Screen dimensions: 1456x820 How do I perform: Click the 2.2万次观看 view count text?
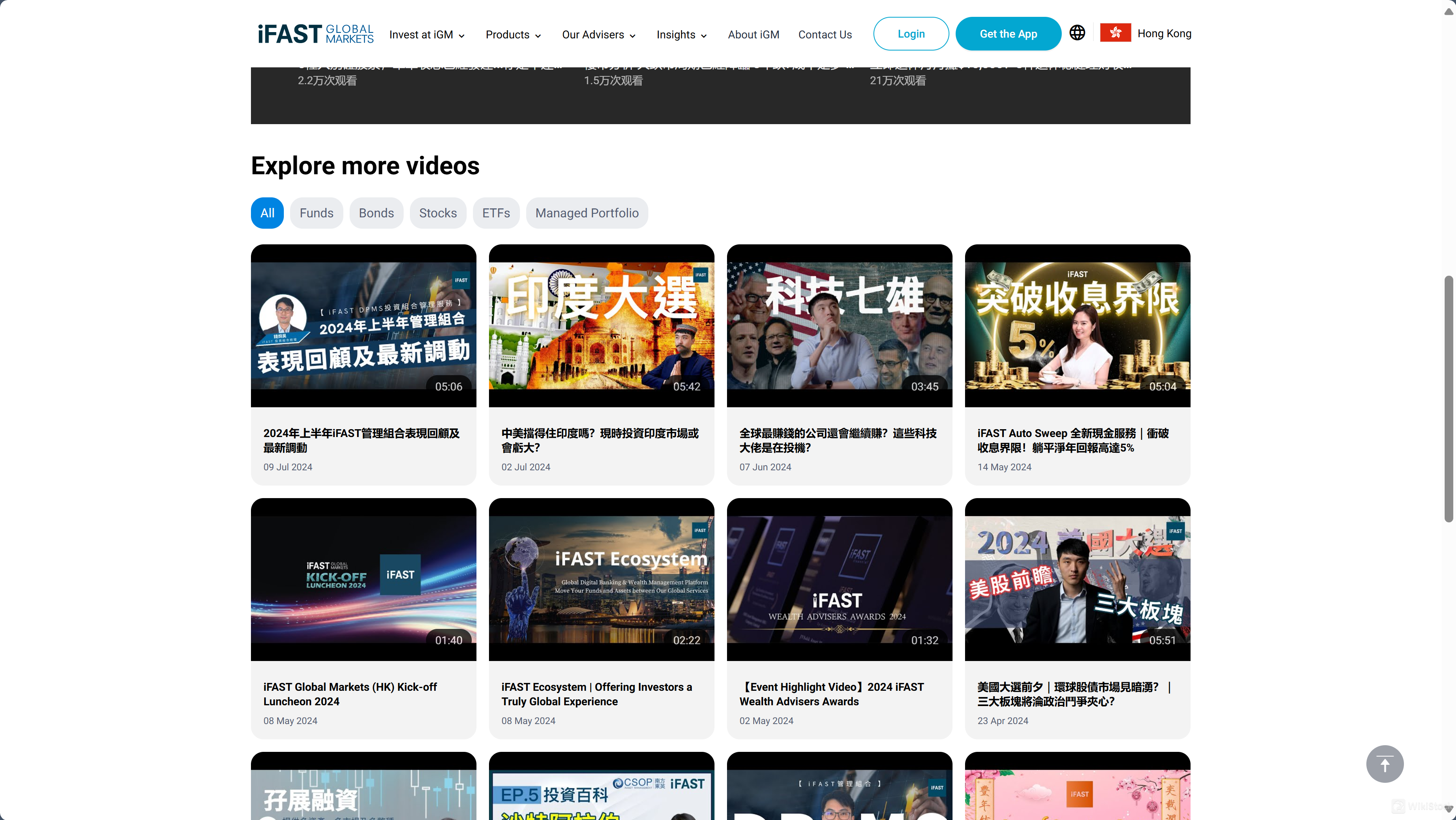click(327, 80)
